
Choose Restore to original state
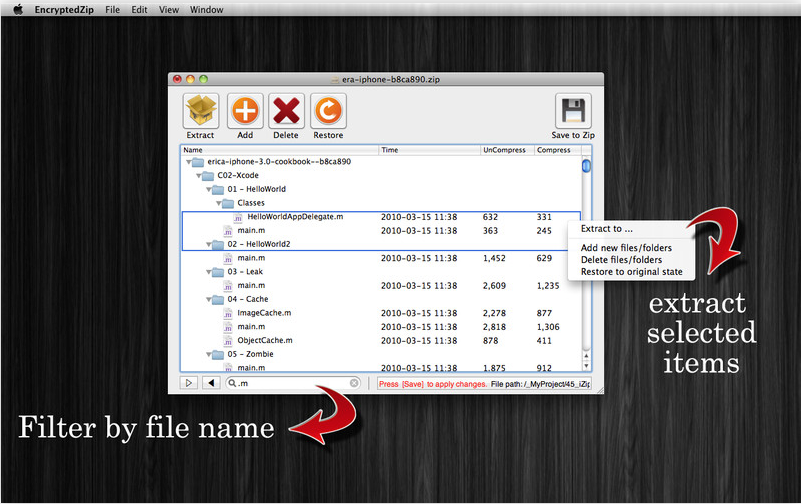tap(631, 272)
